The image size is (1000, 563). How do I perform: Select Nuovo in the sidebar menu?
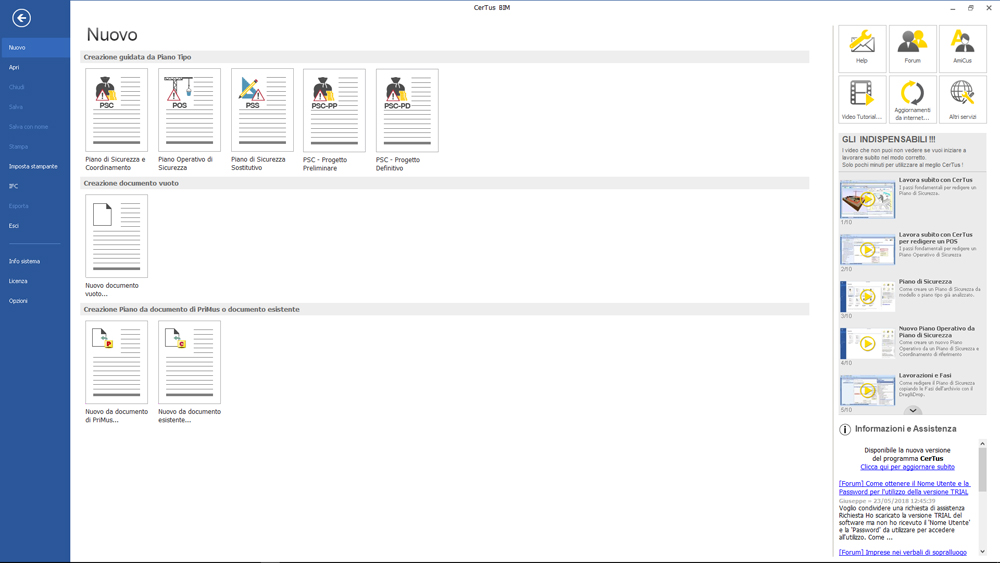click(35, 48)
